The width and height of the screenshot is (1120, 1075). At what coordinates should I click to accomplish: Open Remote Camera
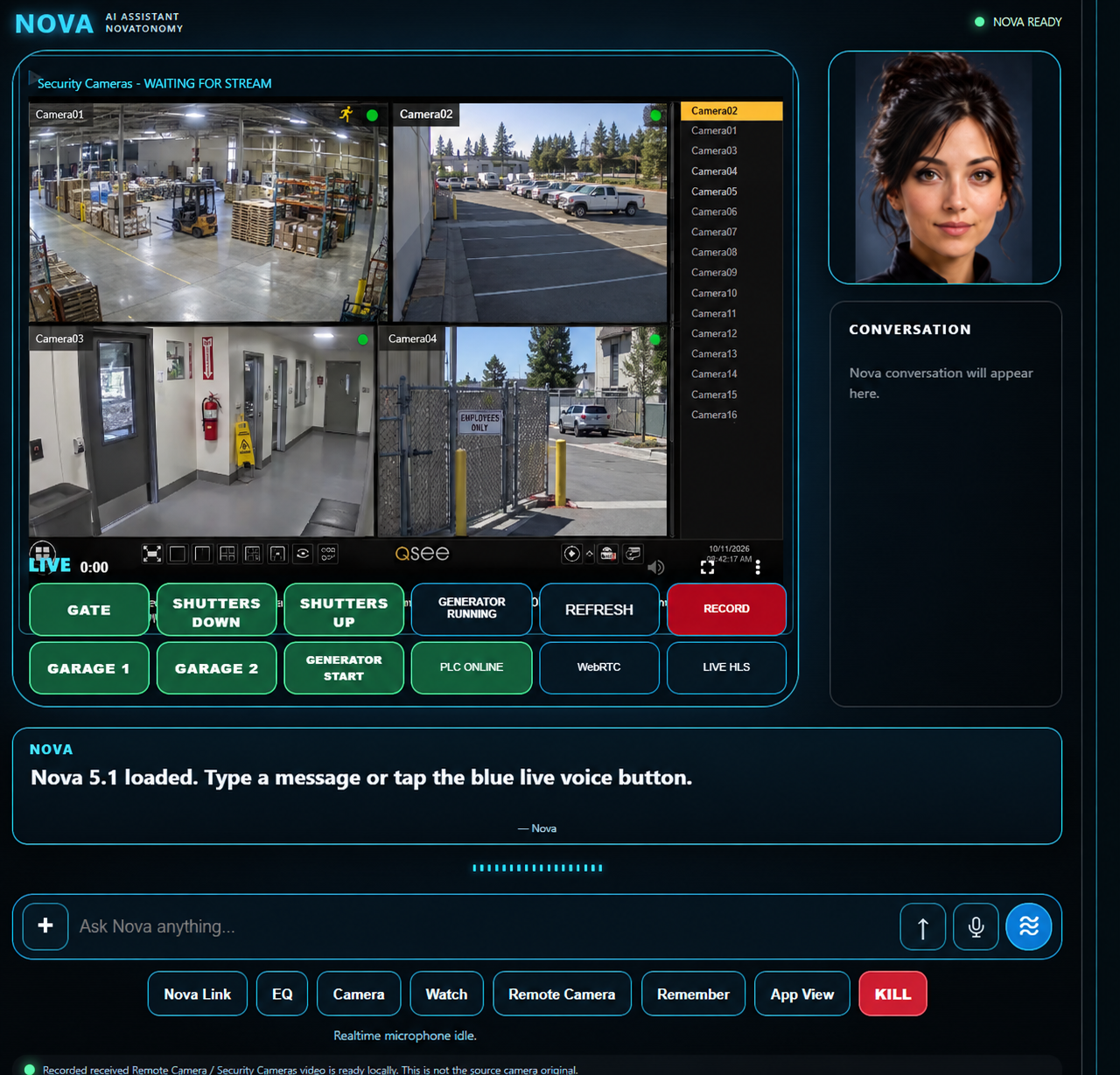pyautogui.click(x=562, y=994)
